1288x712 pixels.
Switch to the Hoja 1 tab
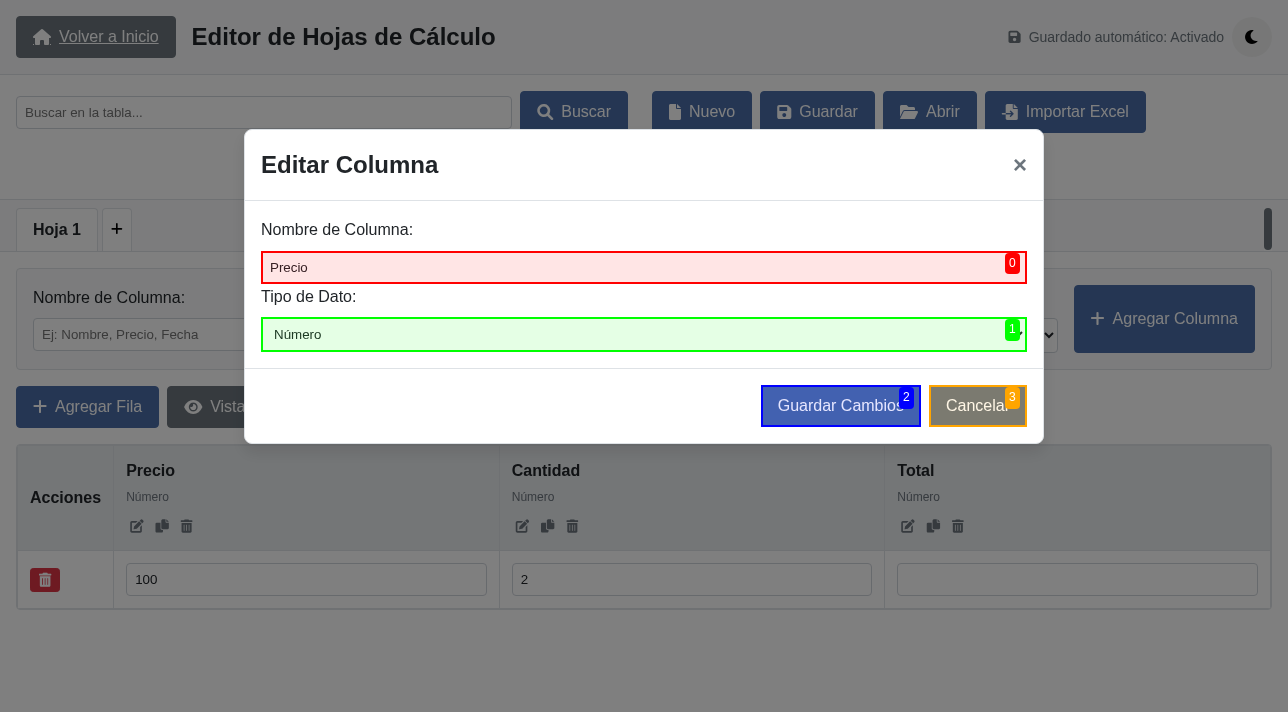click(x=57, y=229)
